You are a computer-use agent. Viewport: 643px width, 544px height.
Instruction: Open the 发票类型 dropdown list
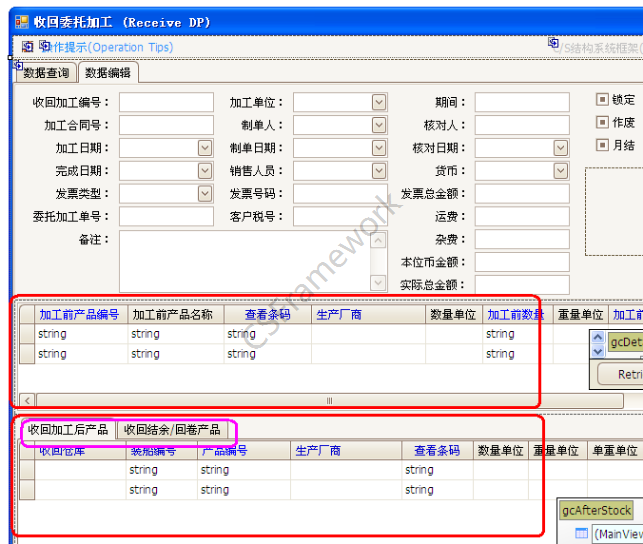pos(205,194)
